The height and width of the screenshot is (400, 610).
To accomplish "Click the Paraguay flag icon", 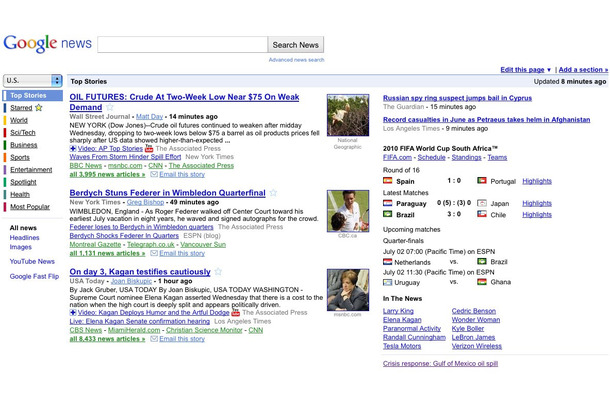I will [x=387, y=203].
